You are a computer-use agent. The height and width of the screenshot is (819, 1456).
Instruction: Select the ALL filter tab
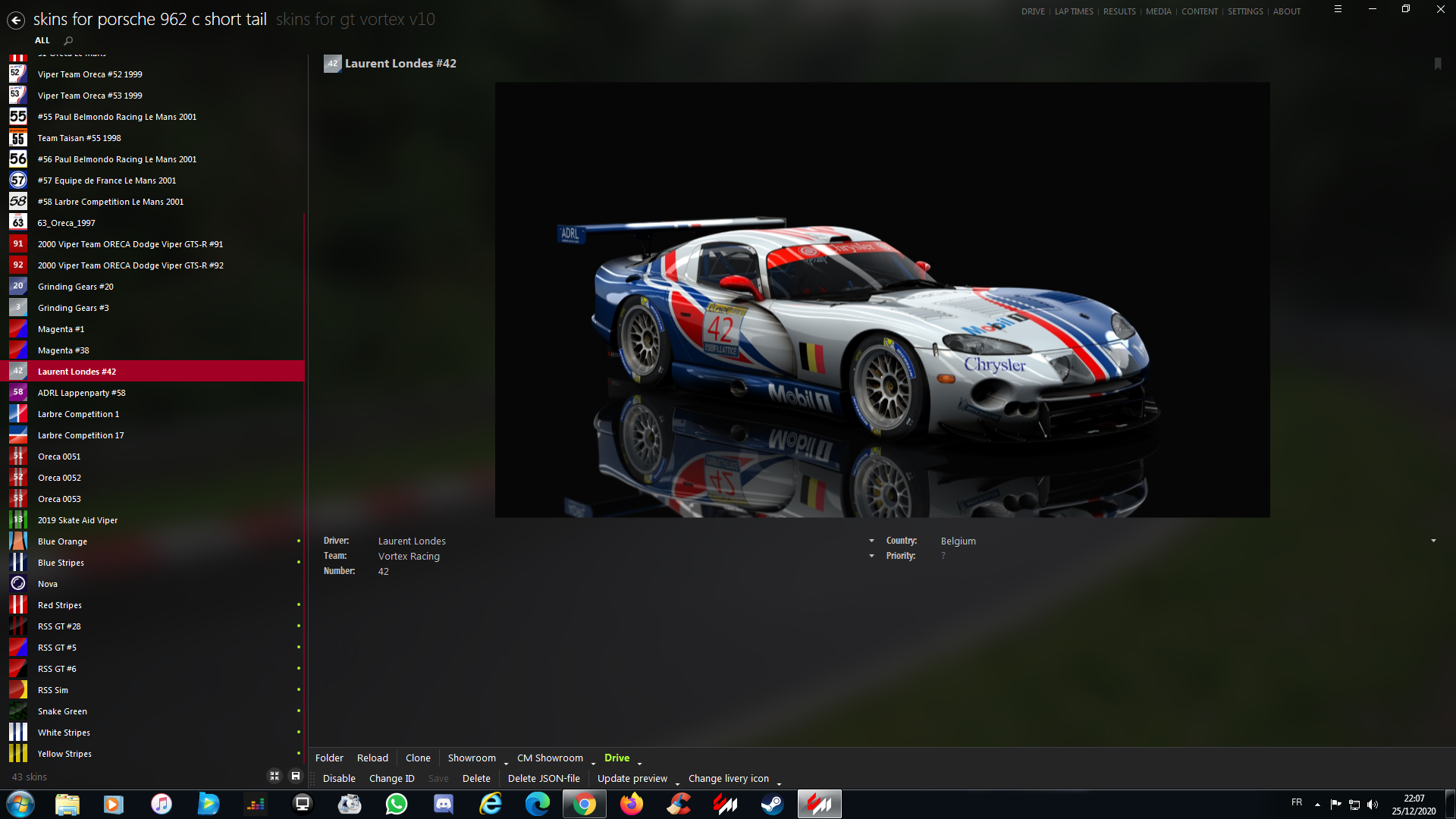coord(42,41)
